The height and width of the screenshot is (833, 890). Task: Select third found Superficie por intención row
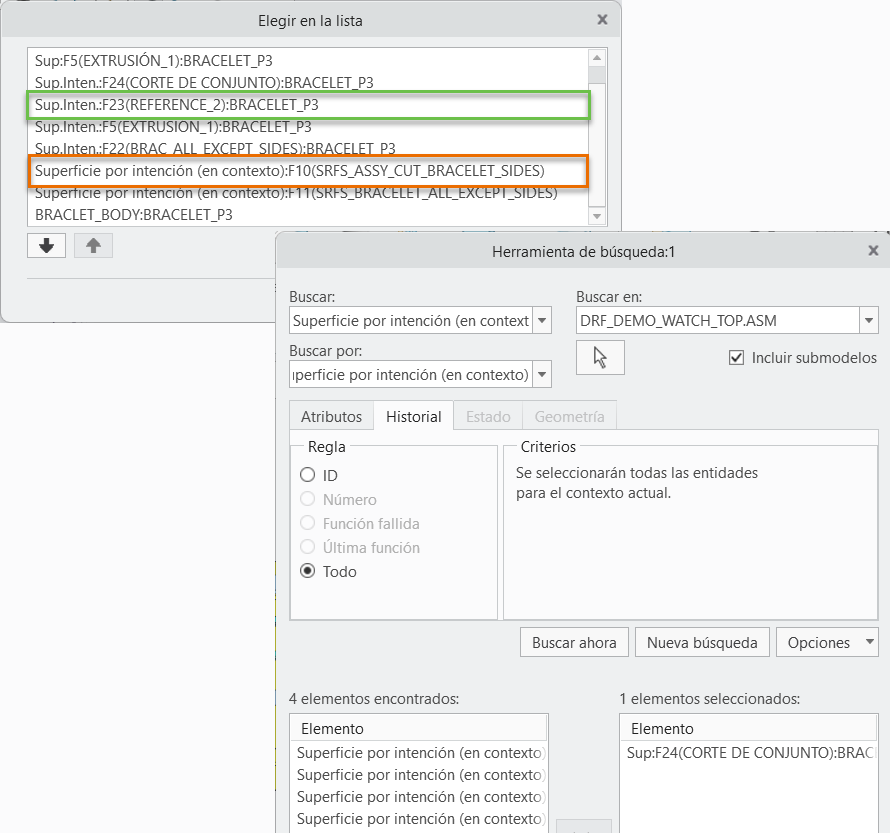pos(419,797)
